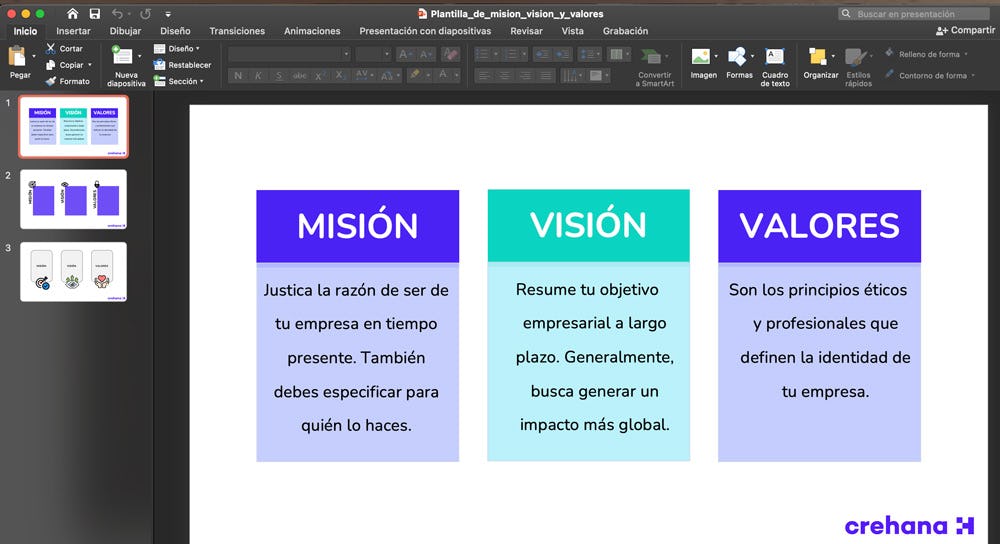Align text right
Image resolution: width=1000 pixels, height=544 pixels.
click(x=525, y=75)
